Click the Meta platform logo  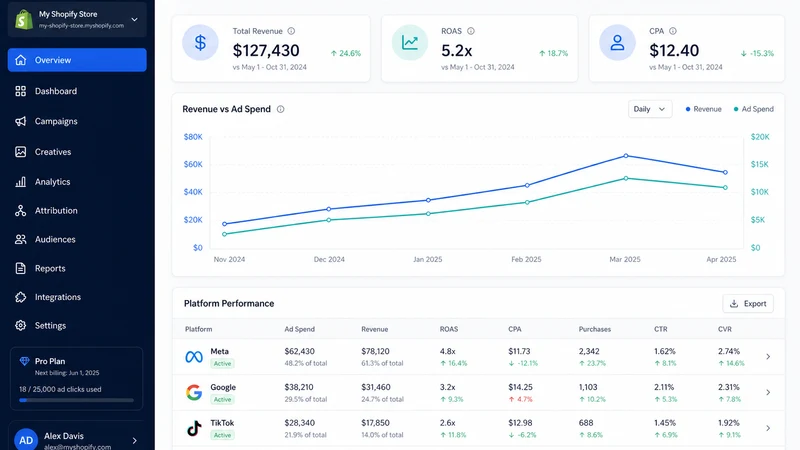pos(194,357)
